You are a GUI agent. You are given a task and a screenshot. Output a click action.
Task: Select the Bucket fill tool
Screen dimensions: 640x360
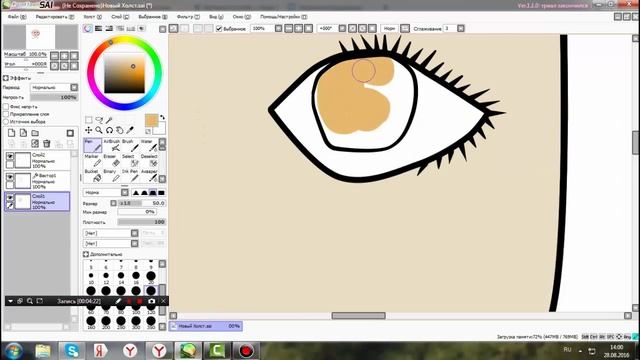[x=93, y=176]
